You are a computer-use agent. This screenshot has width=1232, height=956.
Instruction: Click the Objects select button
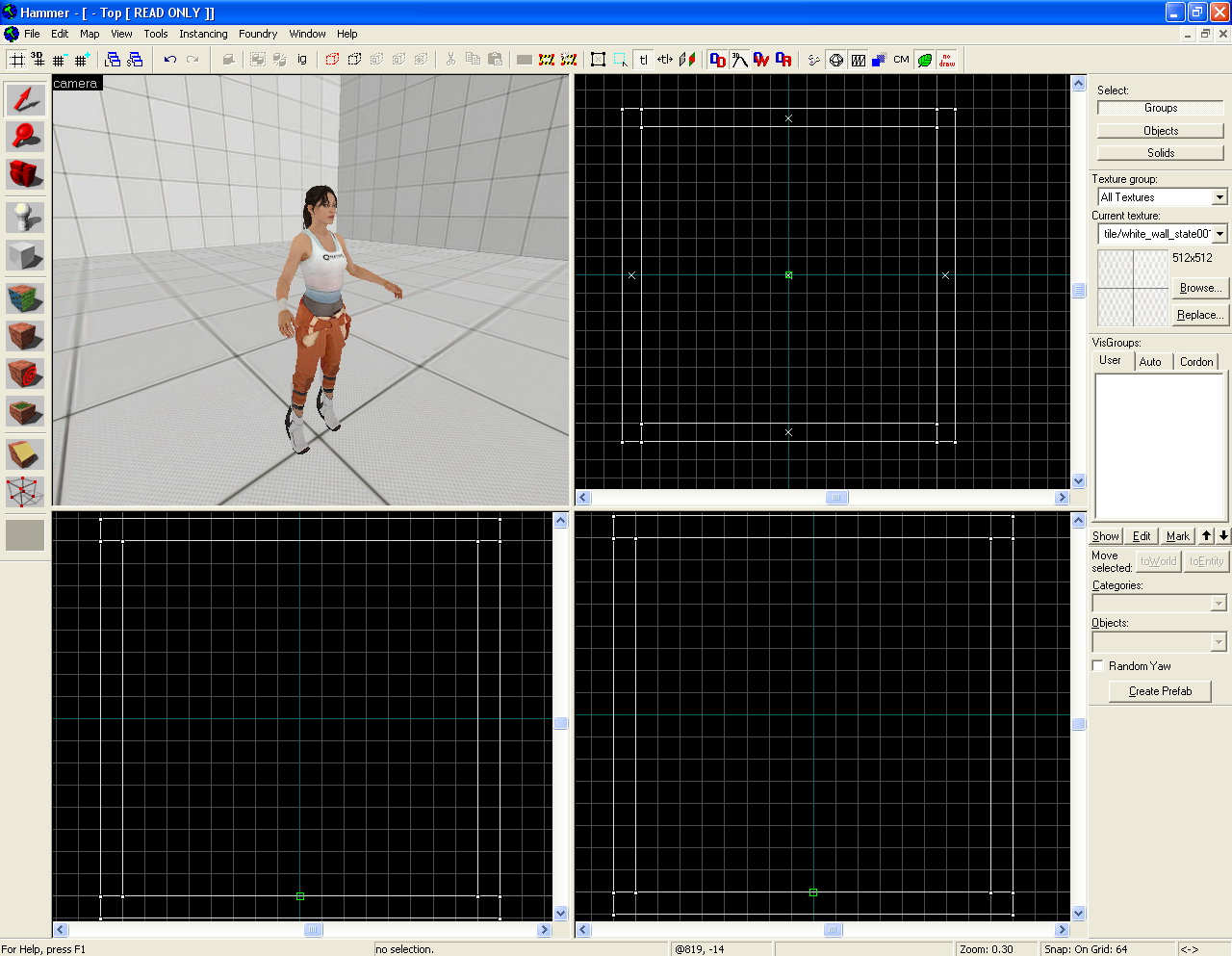pyautogui.click(x=1161, y=131)
